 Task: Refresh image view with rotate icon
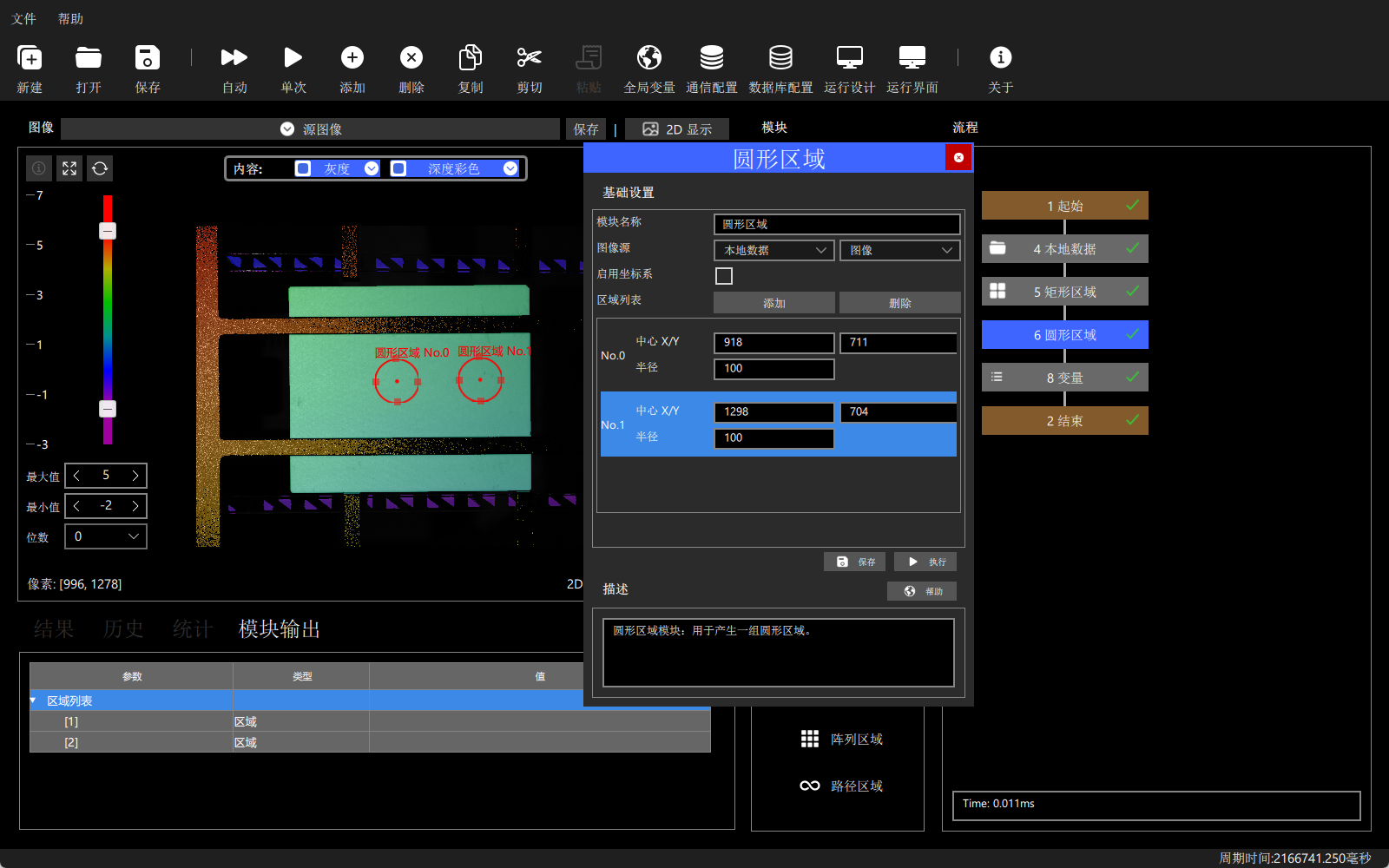tap(100, 168)
